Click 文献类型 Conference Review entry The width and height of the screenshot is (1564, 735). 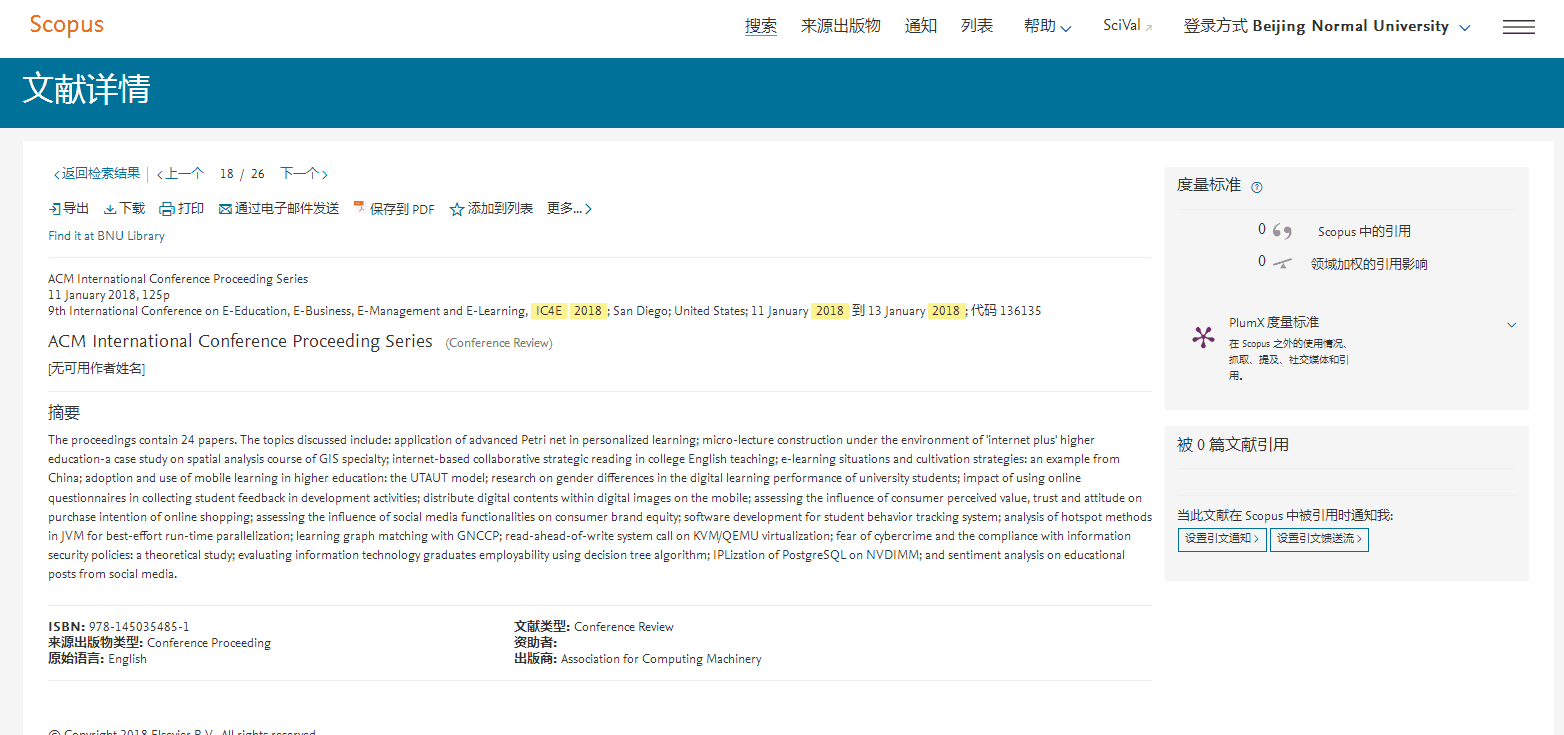click(594, 627)
